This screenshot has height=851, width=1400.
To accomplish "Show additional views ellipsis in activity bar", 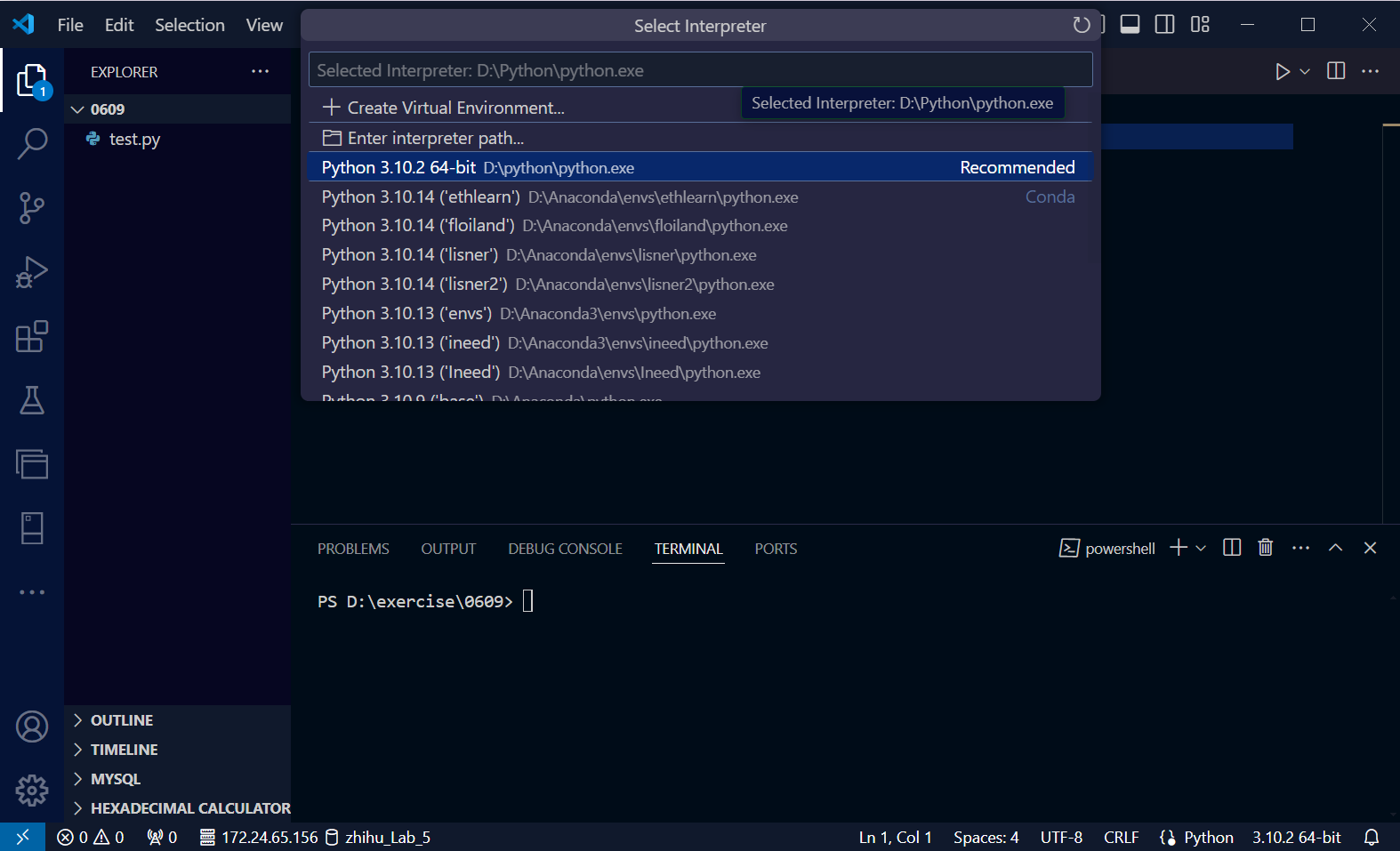I will pyautogui.click(x=32, y=592).
